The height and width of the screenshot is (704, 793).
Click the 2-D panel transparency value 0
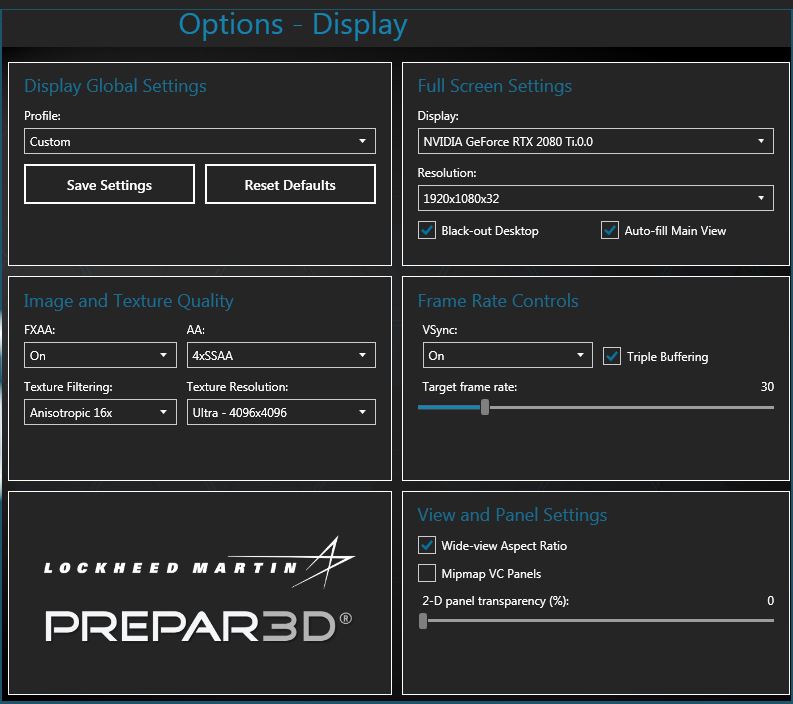[770, 600]
